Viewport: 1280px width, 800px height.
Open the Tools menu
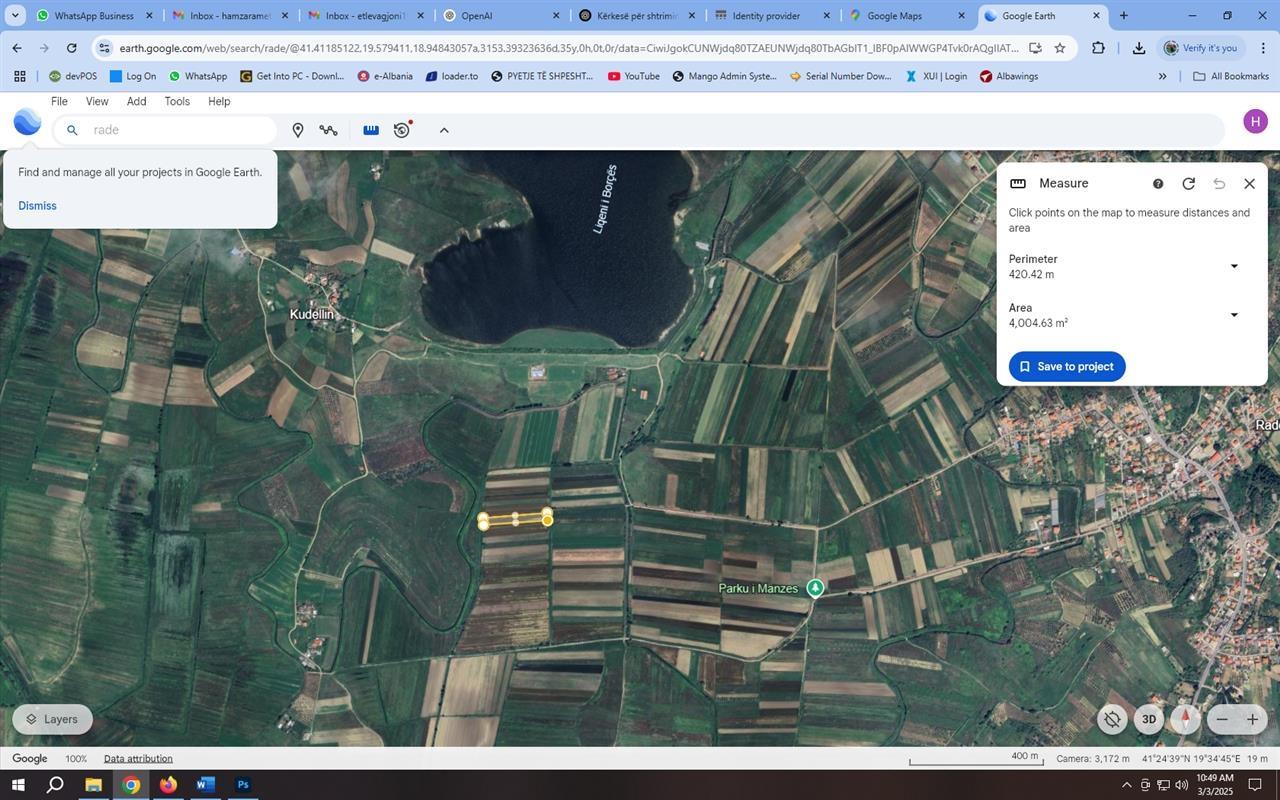pos(177,101)
